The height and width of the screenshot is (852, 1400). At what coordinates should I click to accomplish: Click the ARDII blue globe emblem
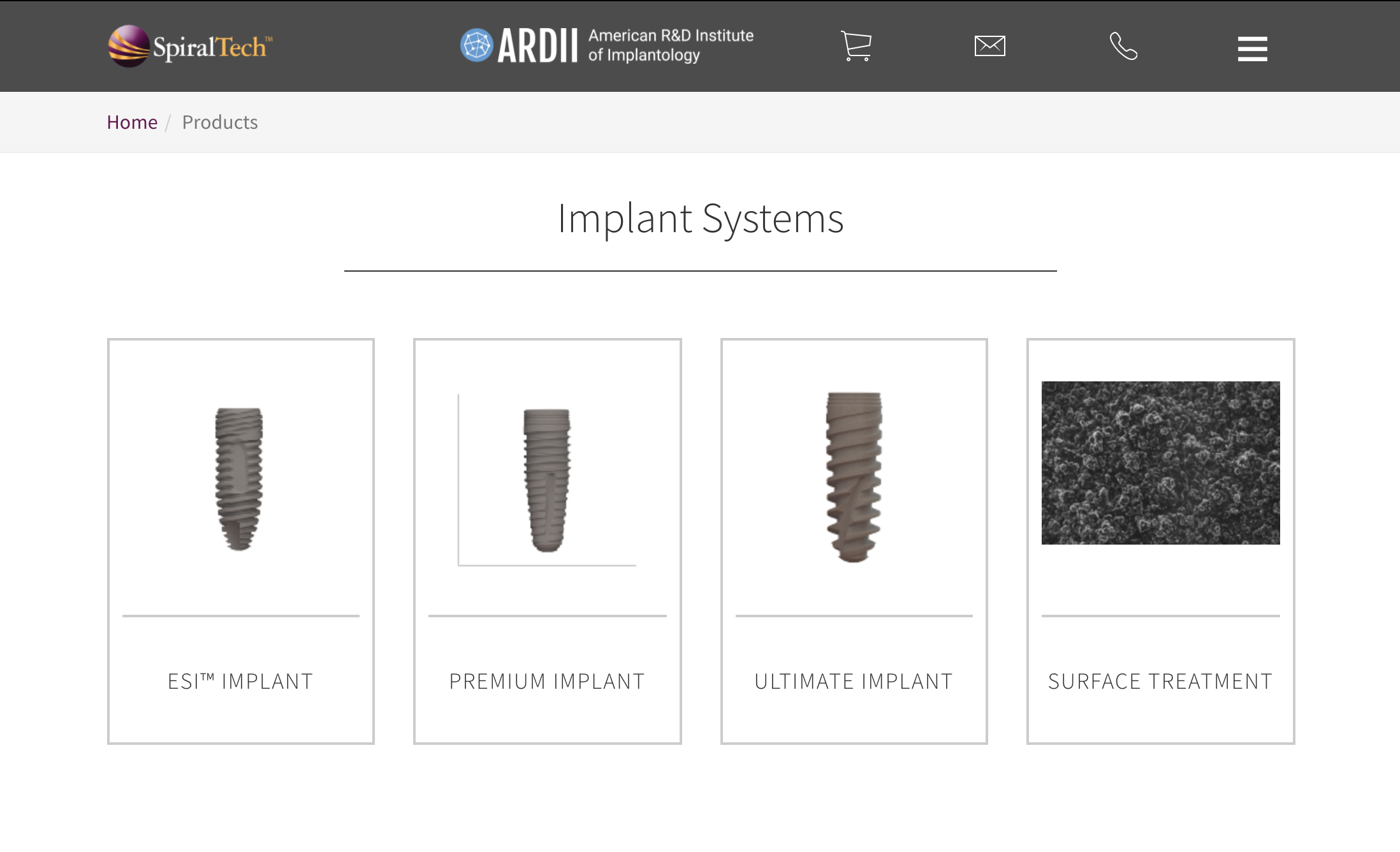pos(476,45)
